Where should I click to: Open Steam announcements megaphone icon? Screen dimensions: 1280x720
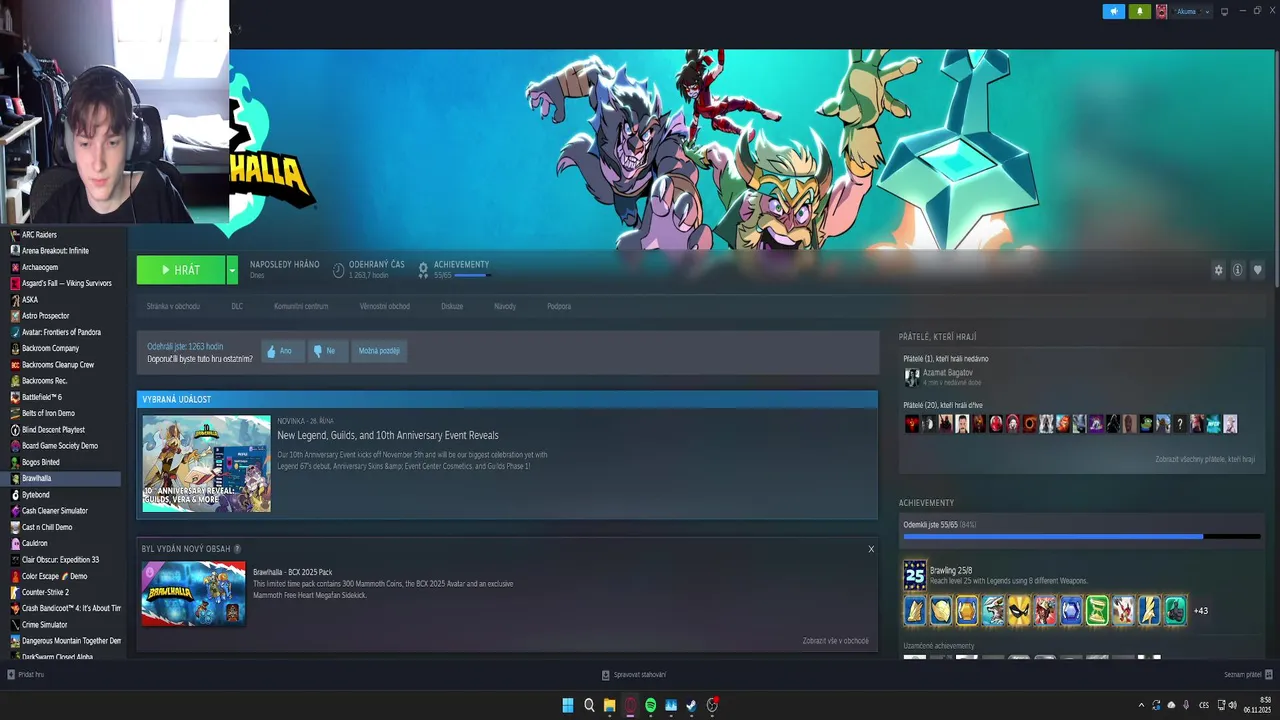point(1114,11)
